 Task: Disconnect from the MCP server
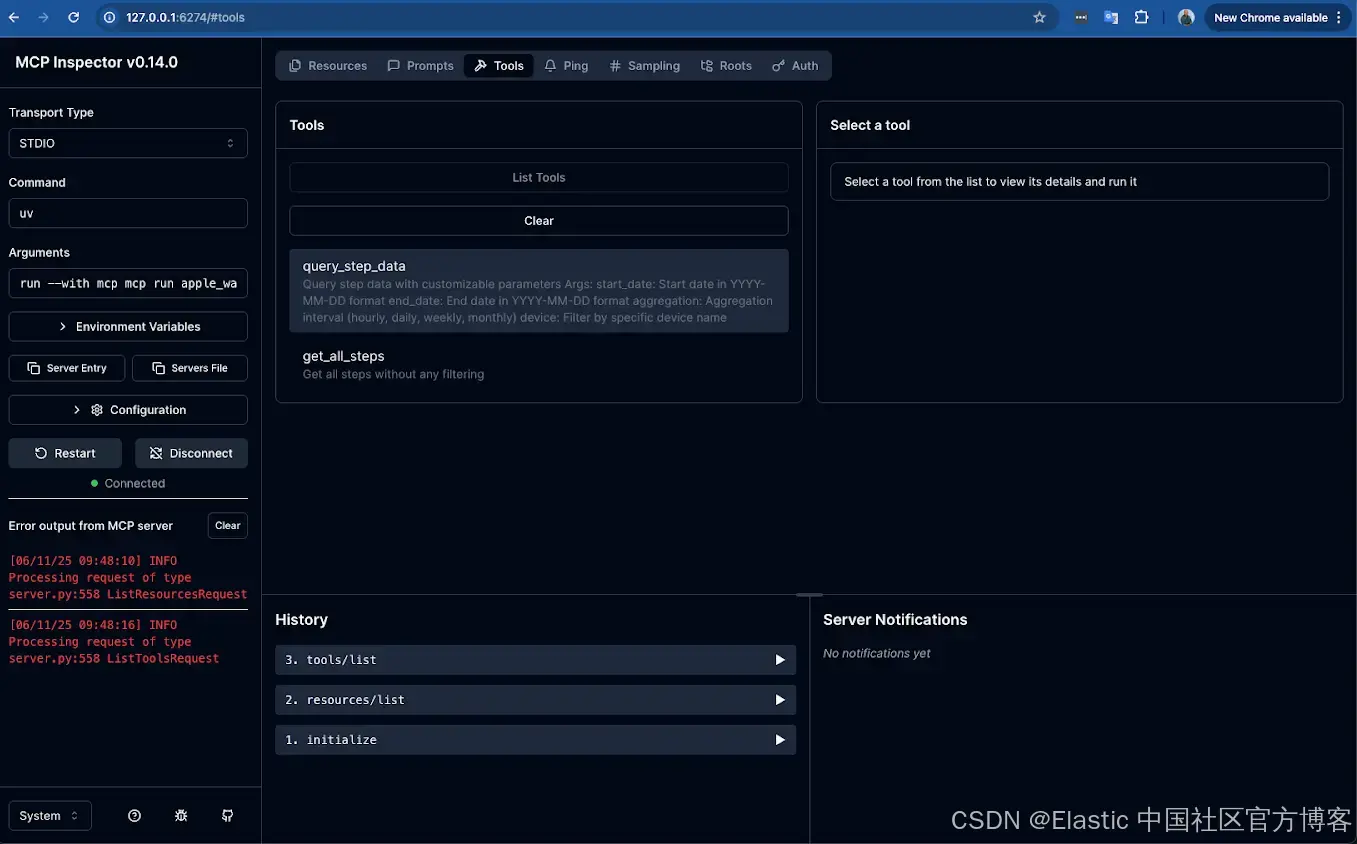pos(191,453)
